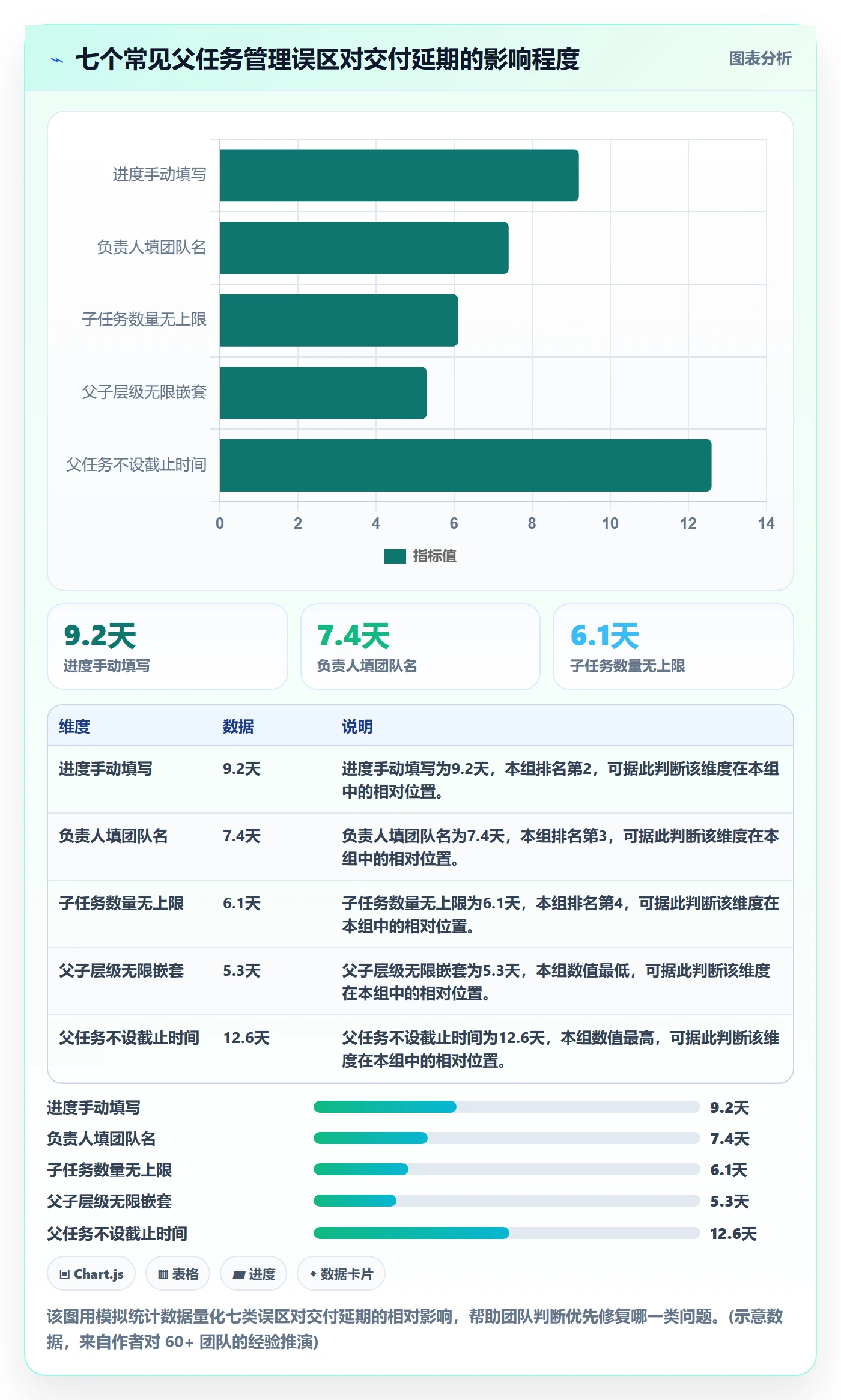The width and height of the screenshot is (841, 1400).
Task: Click the lightning icon beside the title
Action: click(x=57, y=60)
